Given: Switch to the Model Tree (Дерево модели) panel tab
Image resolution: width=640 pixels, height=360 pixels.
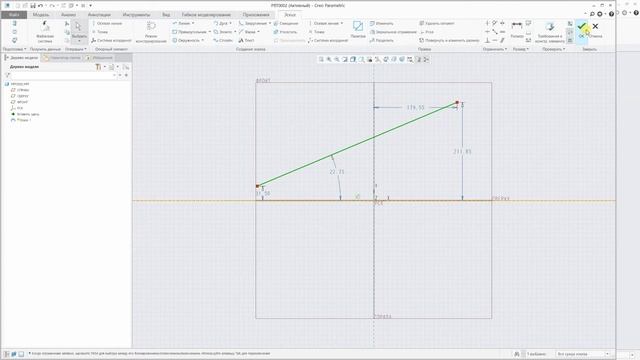Looking at the screenshot, I should 21,58.
